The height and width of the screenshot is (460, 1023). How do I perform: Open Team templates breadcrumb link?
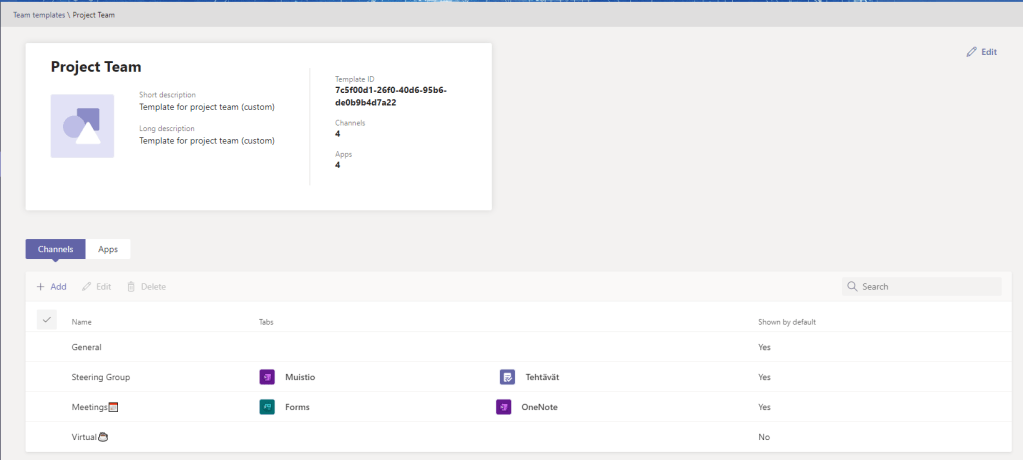[38, 15]
